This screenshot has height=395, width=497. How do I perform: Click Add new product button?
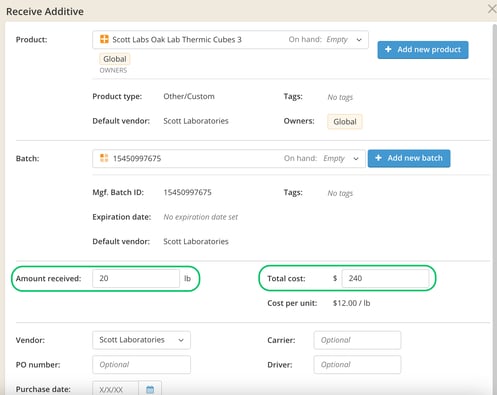click(423, 50)
